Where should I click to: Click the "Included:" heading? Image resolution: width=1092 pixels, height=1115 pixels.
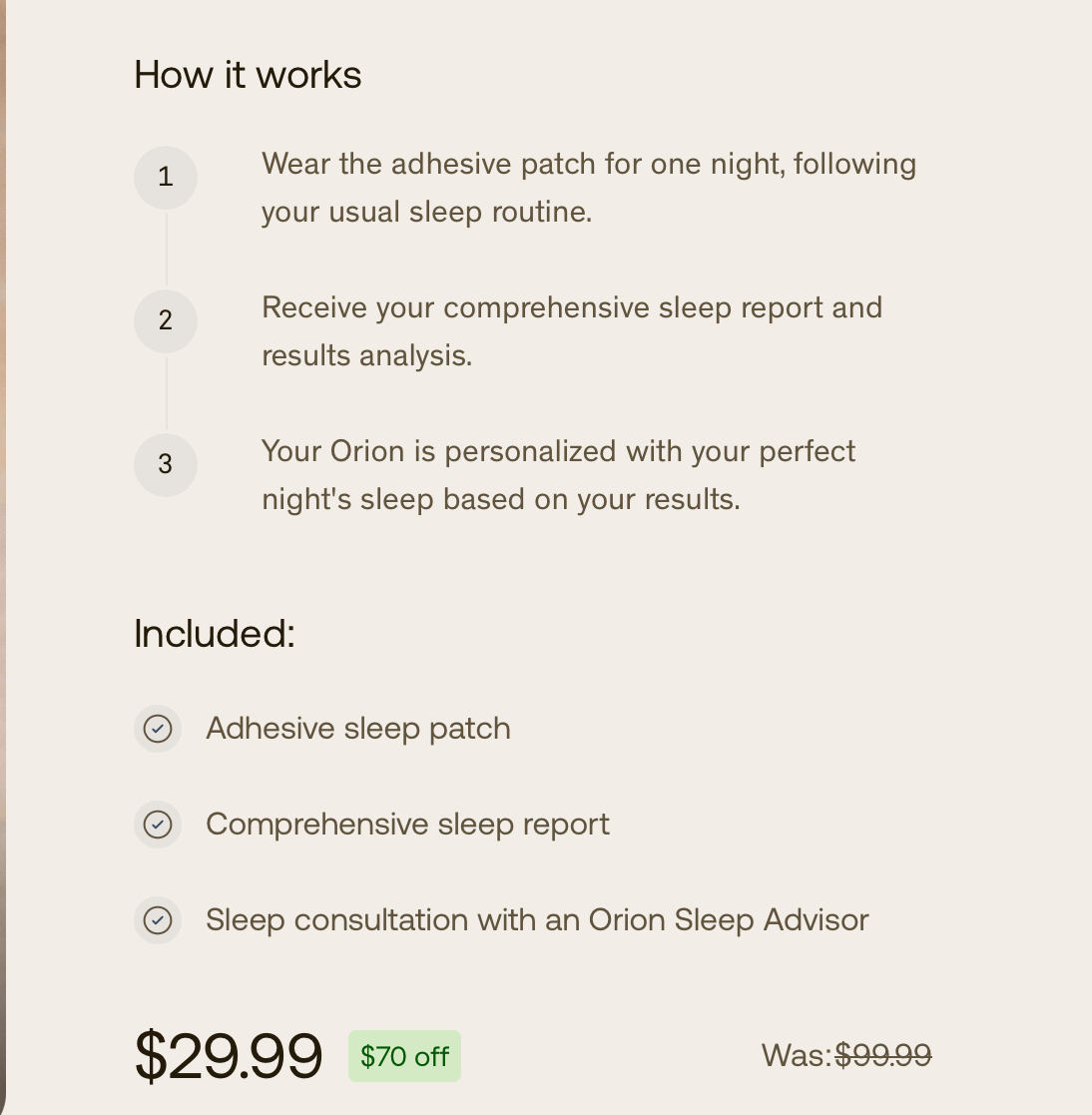(x=215, y=634)
